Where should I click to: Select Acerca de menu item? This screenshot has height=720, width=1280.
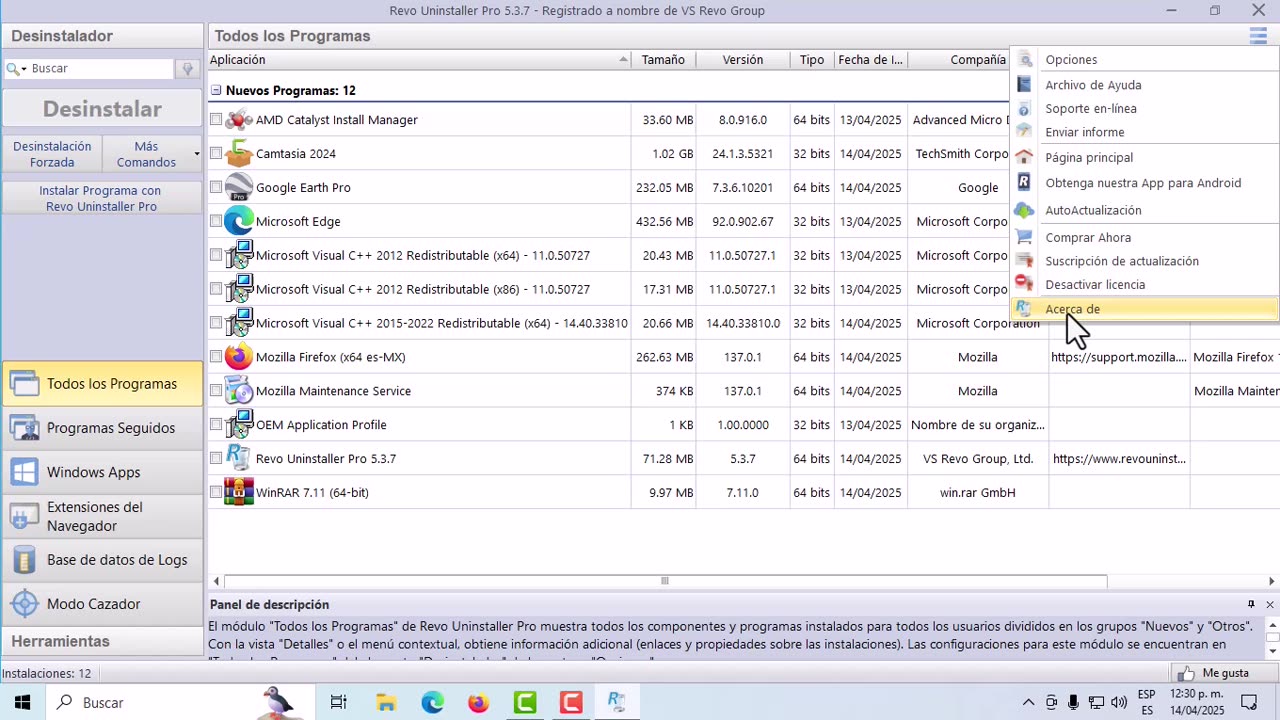pyautogui.click(x=1145, y=309)
